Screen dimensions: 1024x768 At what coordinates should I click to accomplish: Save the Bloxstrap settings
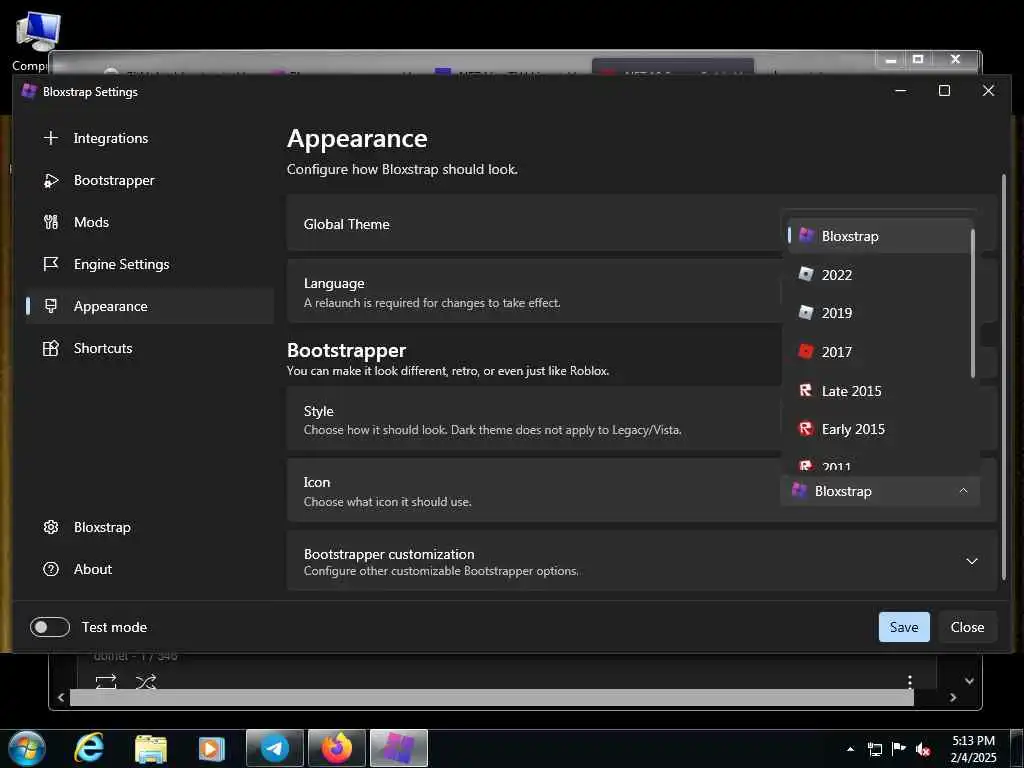pyautogui.click(x=904, y=627)
